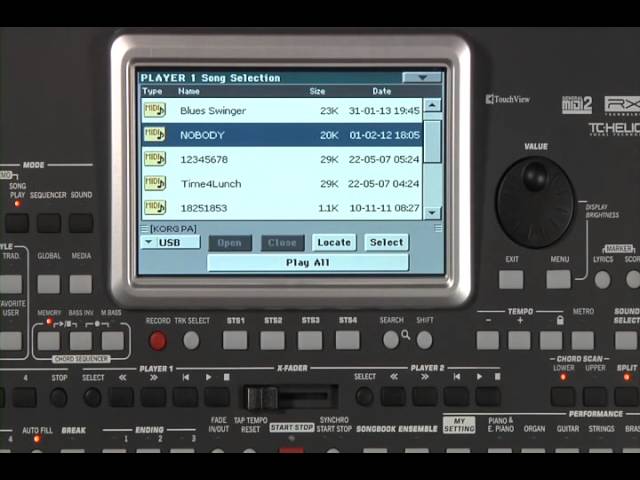Tap the Locate button on screen

[334, 242]
